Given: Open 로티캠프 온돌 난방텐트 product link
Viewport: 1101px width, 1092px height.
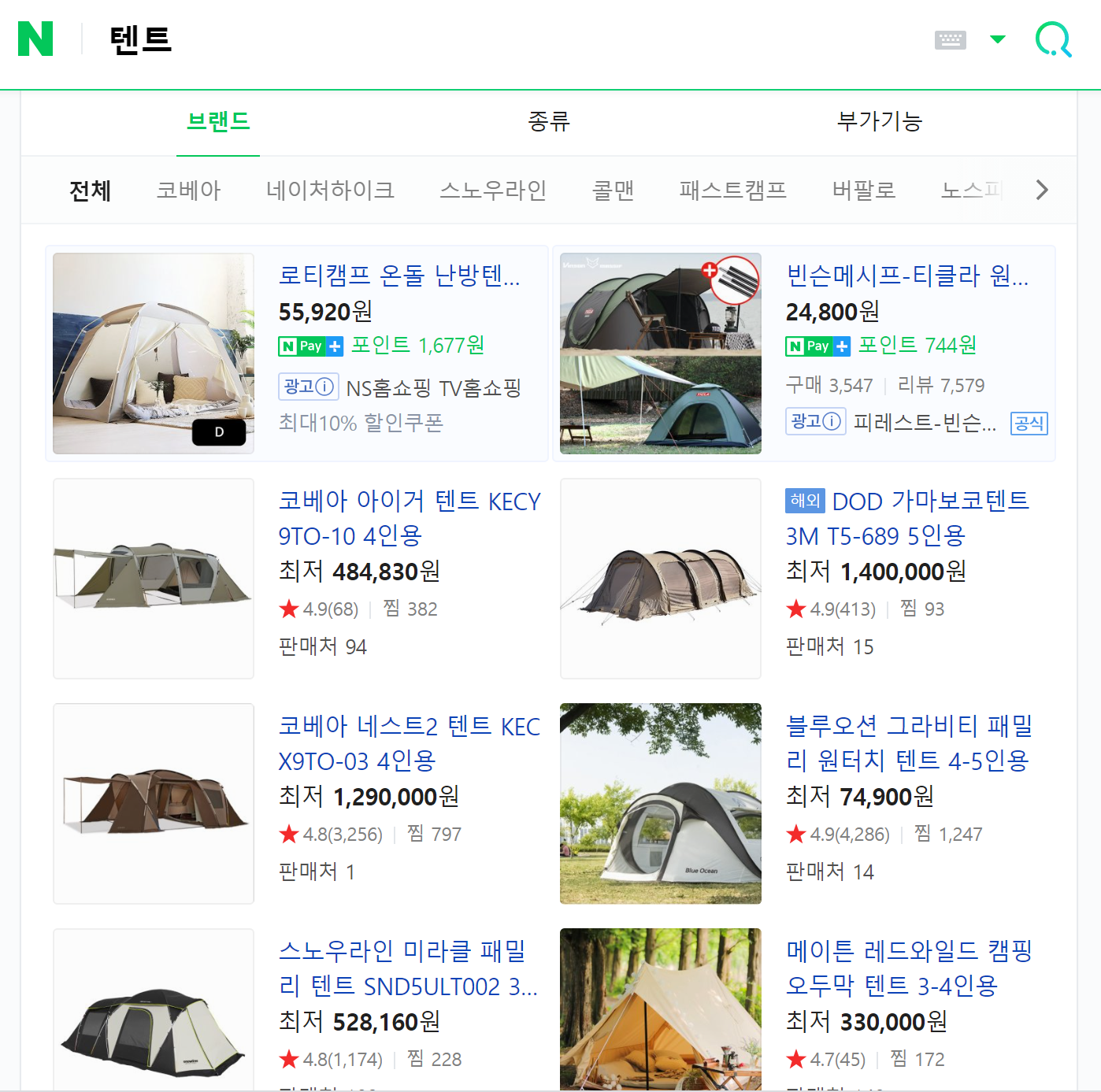Looking at the screenshot, I should [399, 276].
